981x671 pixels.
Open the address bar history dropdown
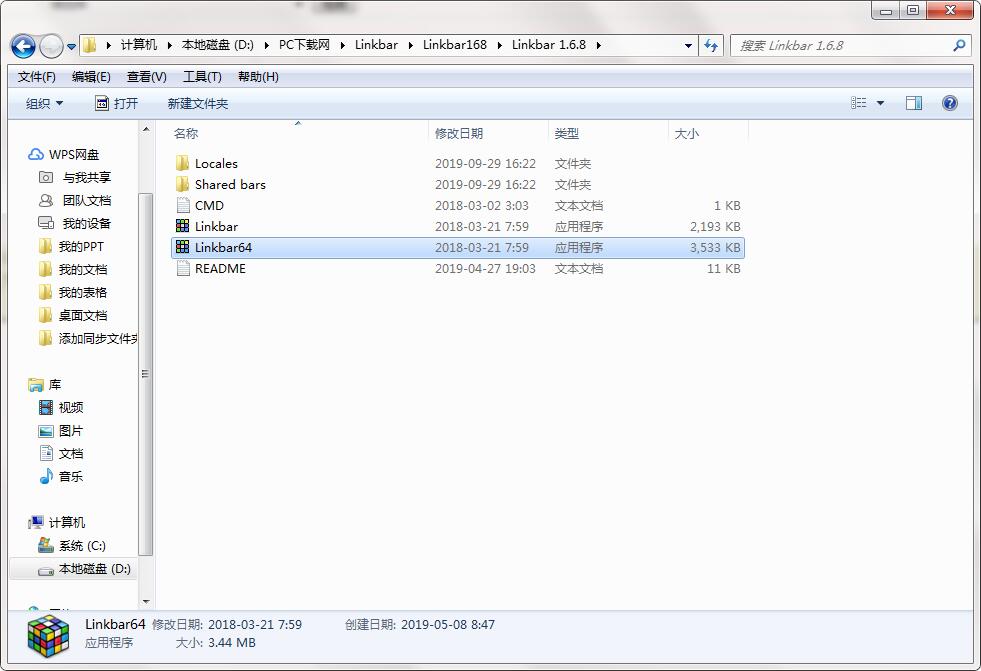pos(688,45)
